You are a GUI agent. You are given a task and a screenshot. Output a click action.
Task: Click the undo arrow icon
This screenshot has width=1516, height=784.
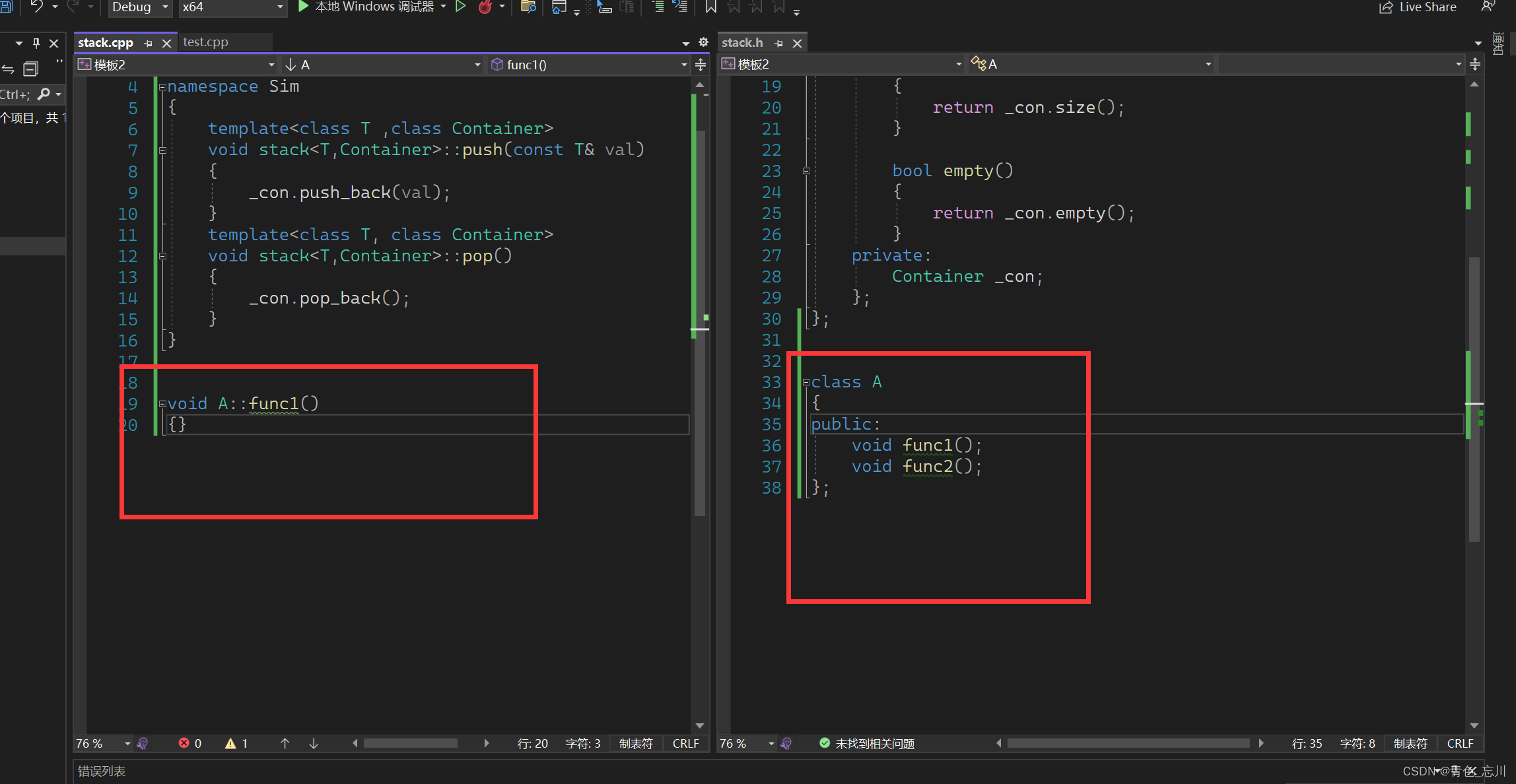pyautogui.click(x=36, y=7)
